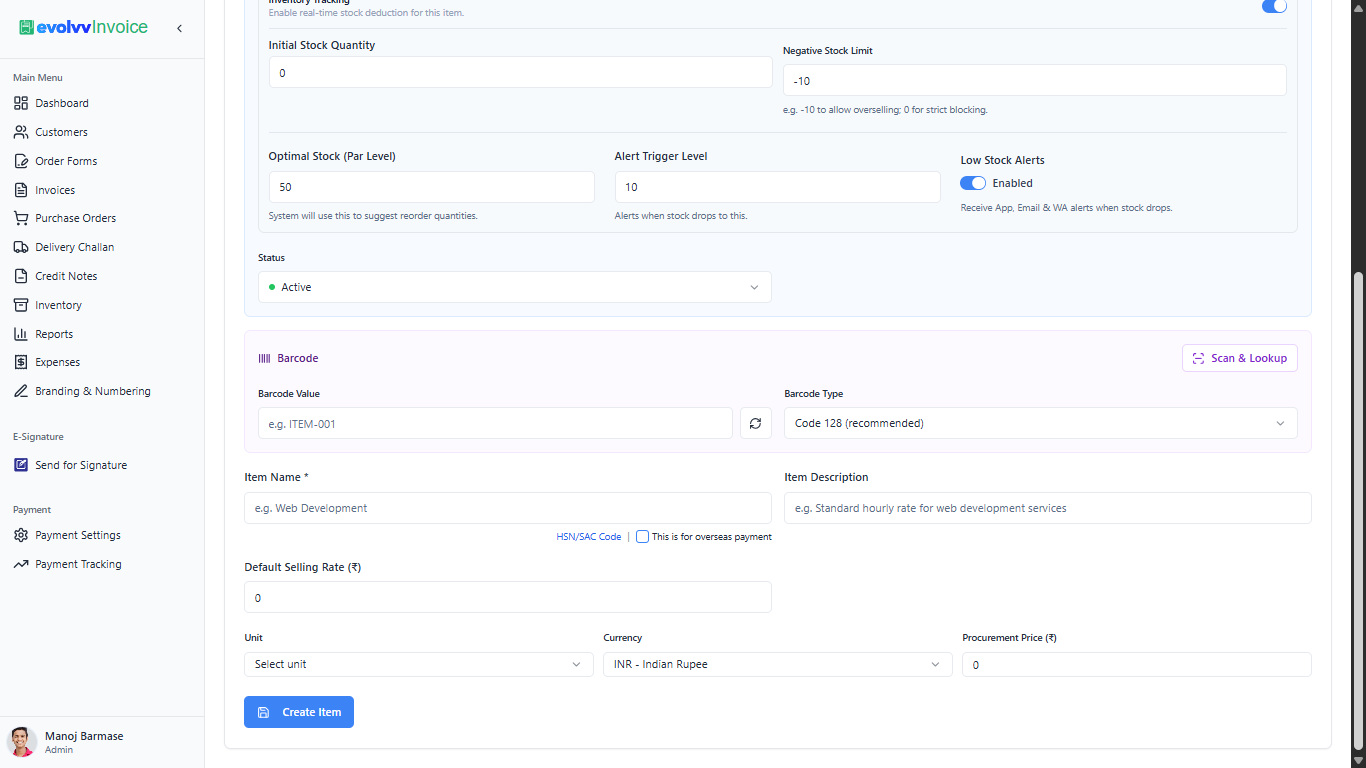Image resolution: width=1366 pixels, height=768 pixels.
Task: Click the 'Manoj Barmase' user name
Action: click(x=84, y=736)
